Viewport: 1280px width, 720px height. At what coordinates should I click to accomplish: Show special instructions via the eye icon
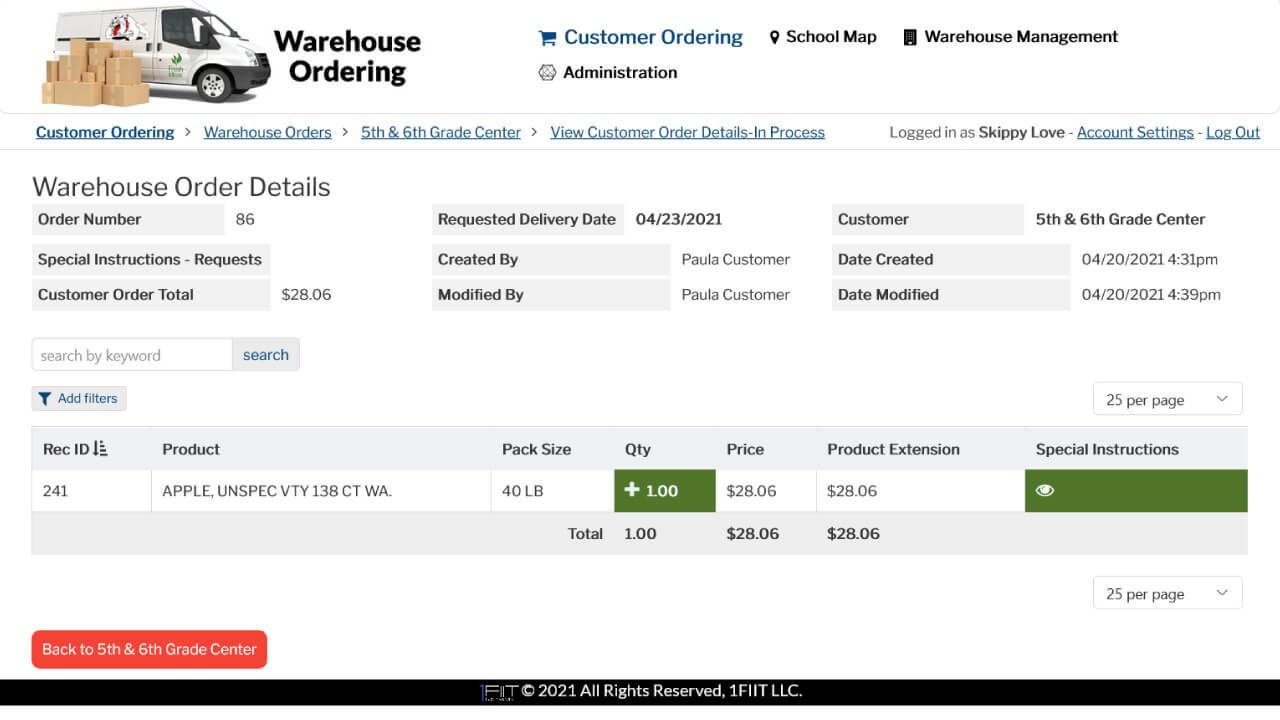tap(1045, 490)
